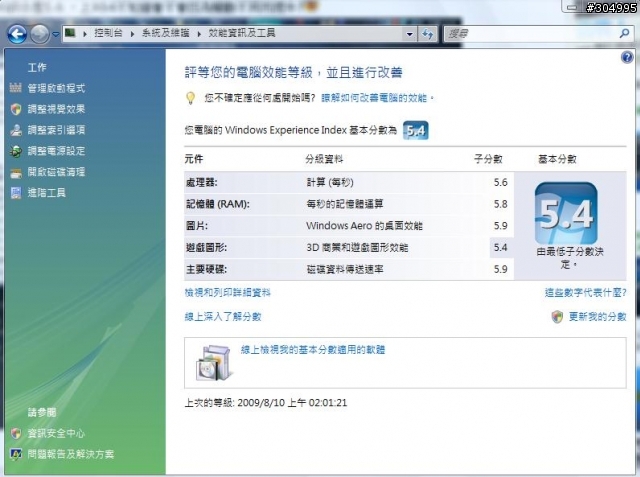Click the icon beside 進階工具
The height and width of the screenshot is (477, 640).
[16, 193]
